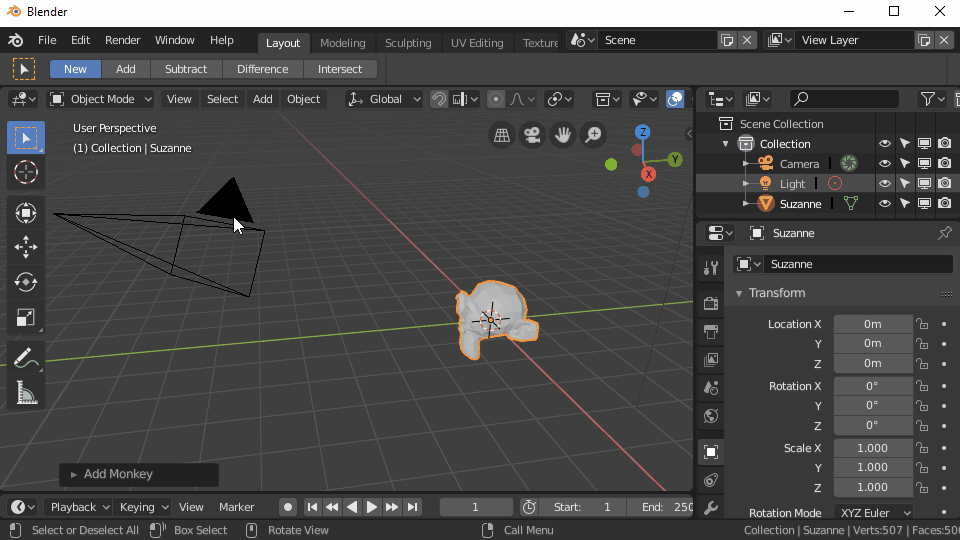The height and width of the screenshot is (540, 960).
Task: Open Global transform orientation dropdown
Action: click(x=384, y=99)
